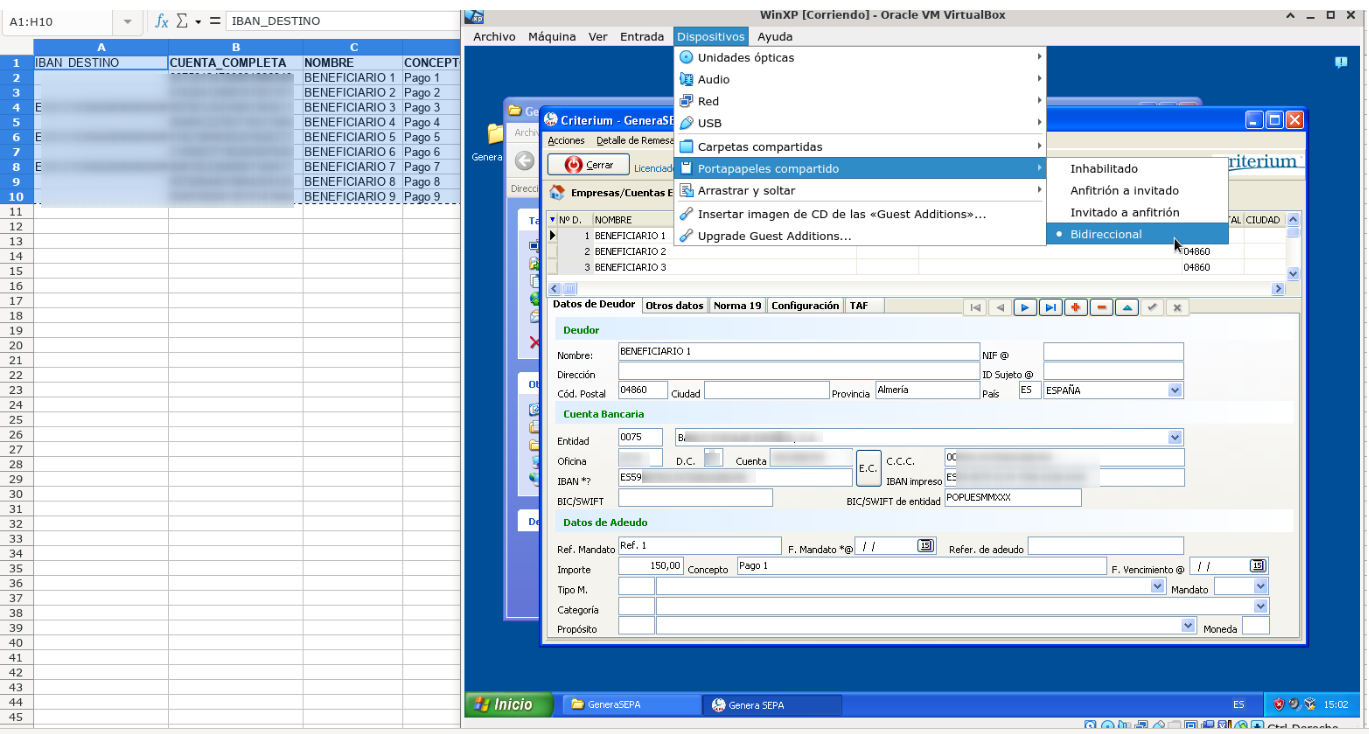The width and height of the screenshot is (1369, 734).
Task: Click next record navigator arrow
Action: [x=1025, y=307]
